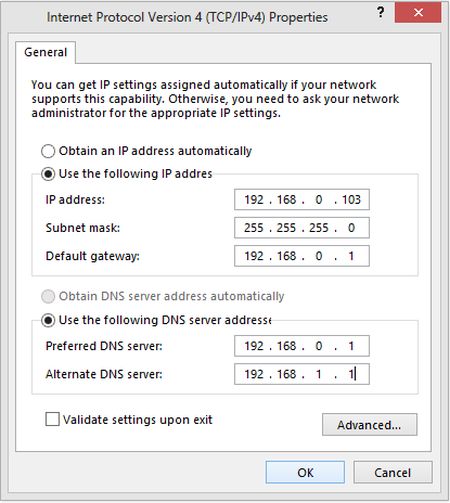Enable Validate settings upon exit checkbox
450x503 pixels.
tap(52, 419)
